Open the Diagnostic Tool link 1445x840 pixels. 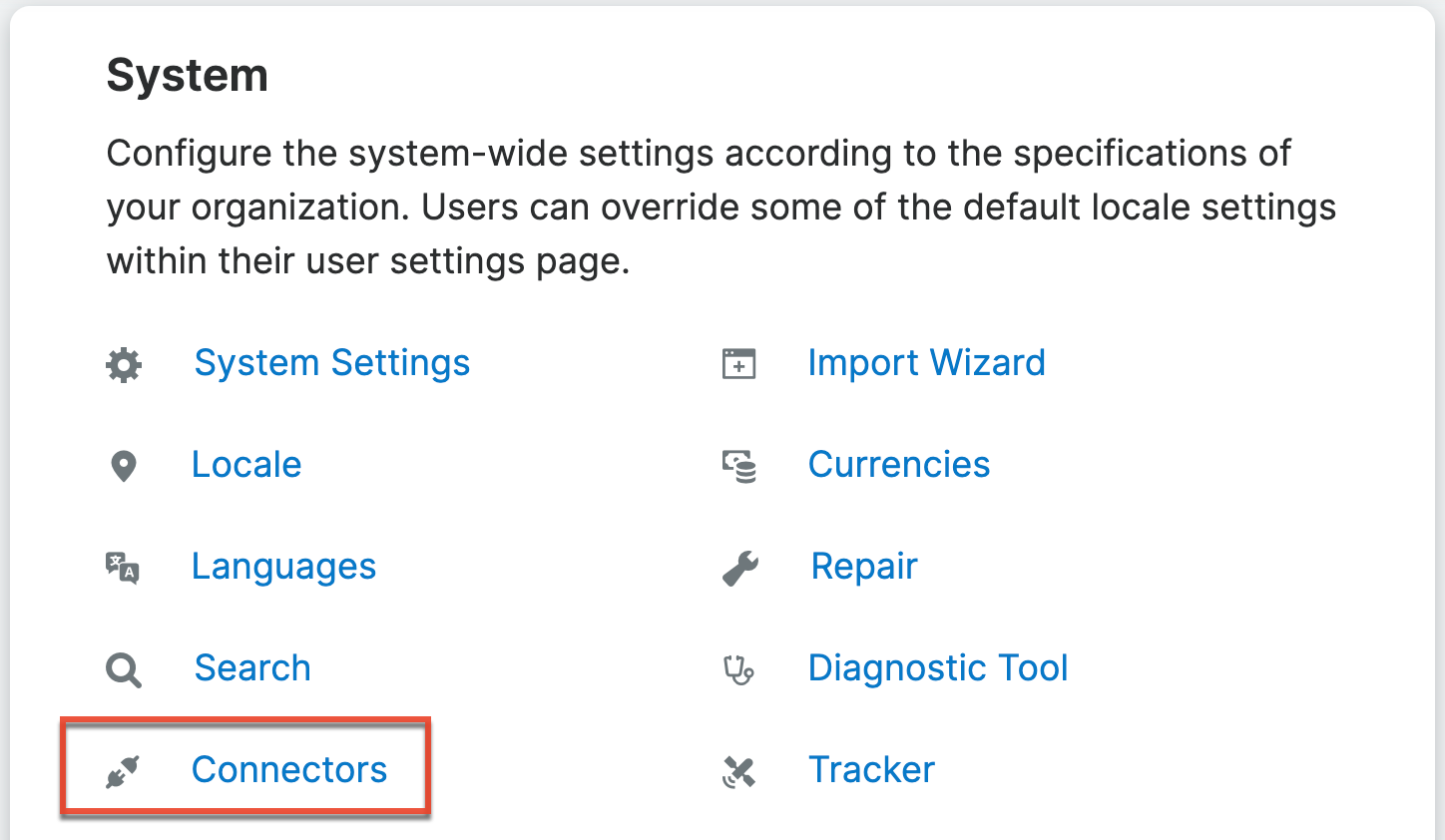point(938,668)
